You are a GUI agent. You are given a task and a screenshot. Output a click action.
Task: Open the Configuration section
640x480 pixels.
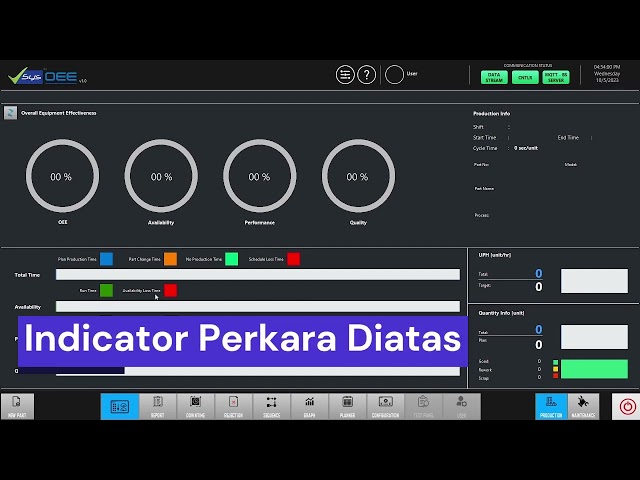385,406
